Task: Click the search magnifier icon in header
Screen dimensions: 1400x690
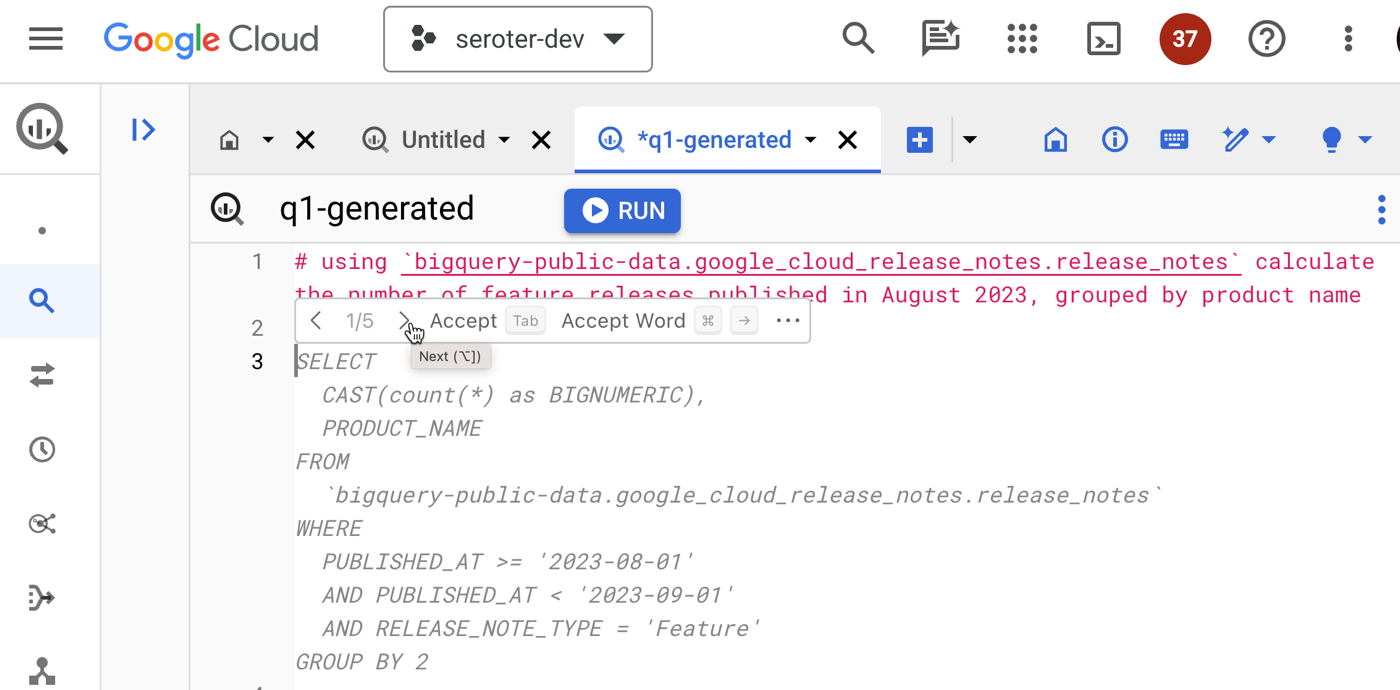Action: pos(858,39)
